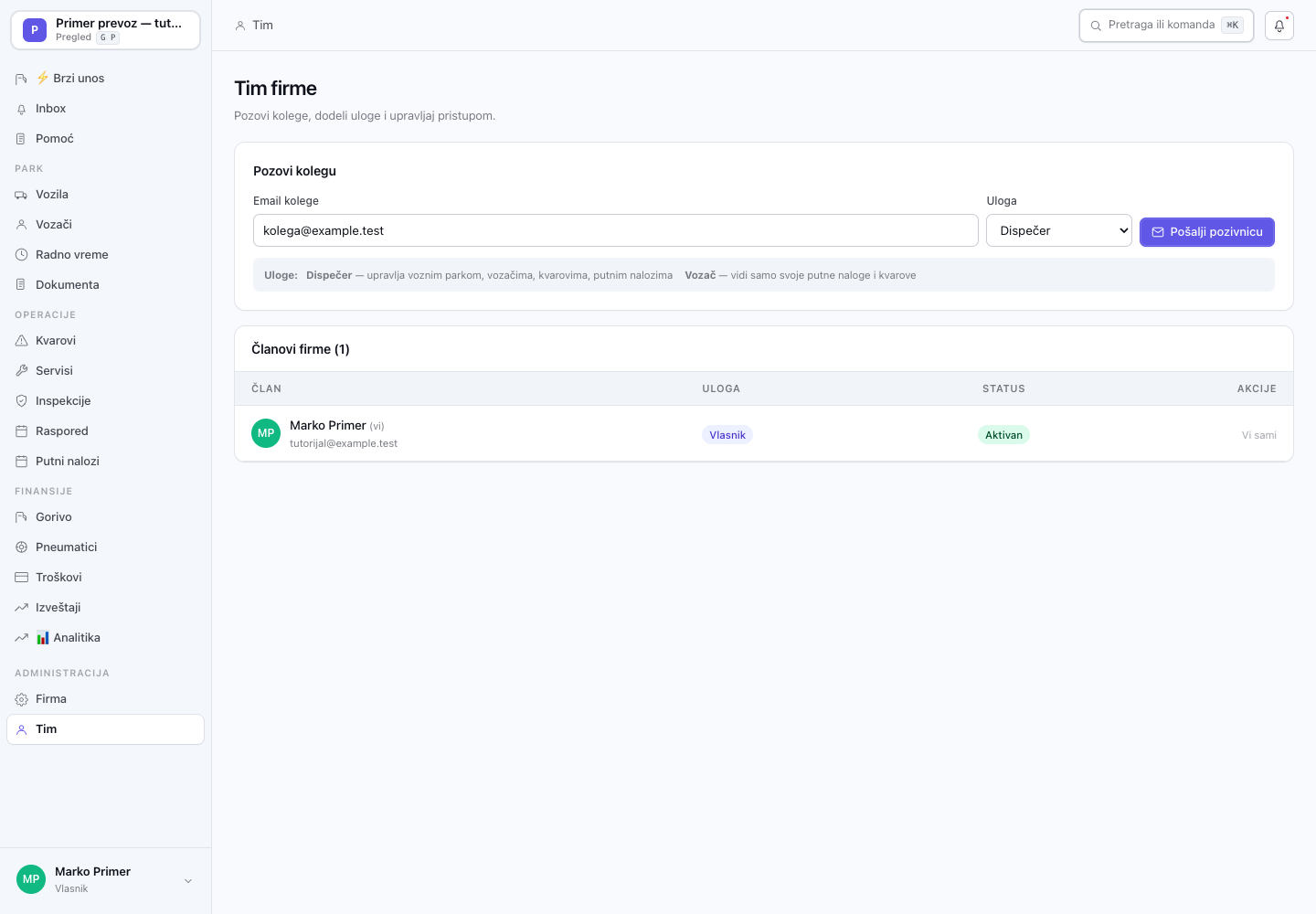Screen dimensions: 1316x914
Task: Click the ULOGA column header
Action: (721, 388)
